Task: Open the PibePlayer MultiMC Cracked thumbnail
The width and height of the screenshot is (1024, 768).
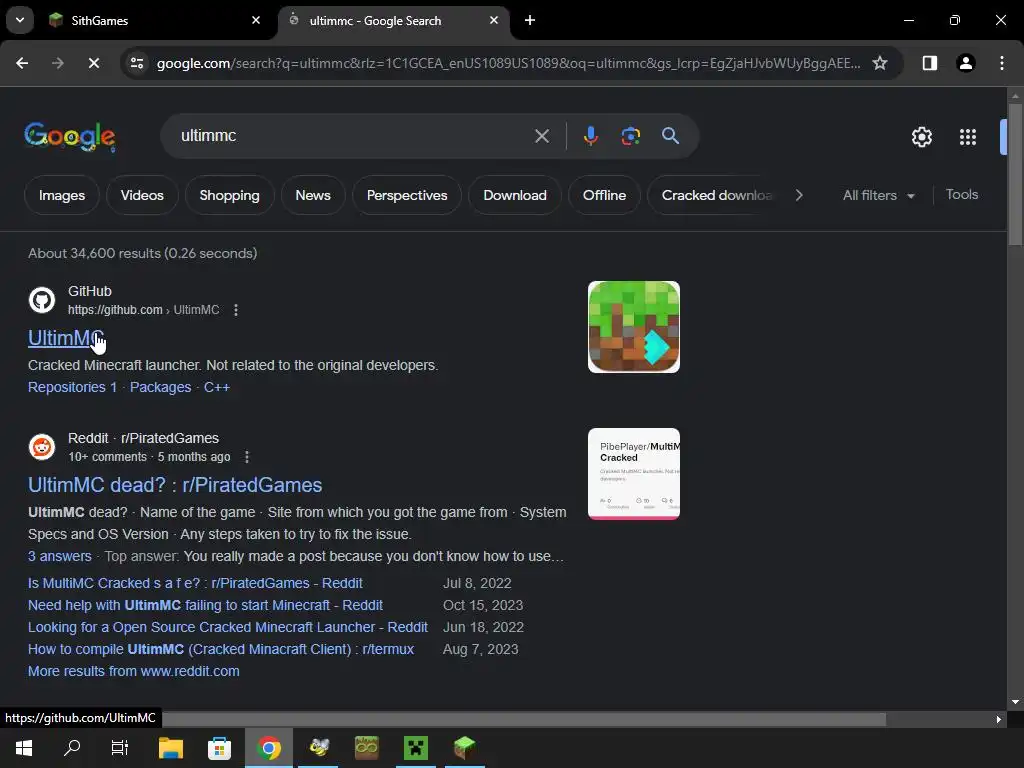Action: click(633, 474)
